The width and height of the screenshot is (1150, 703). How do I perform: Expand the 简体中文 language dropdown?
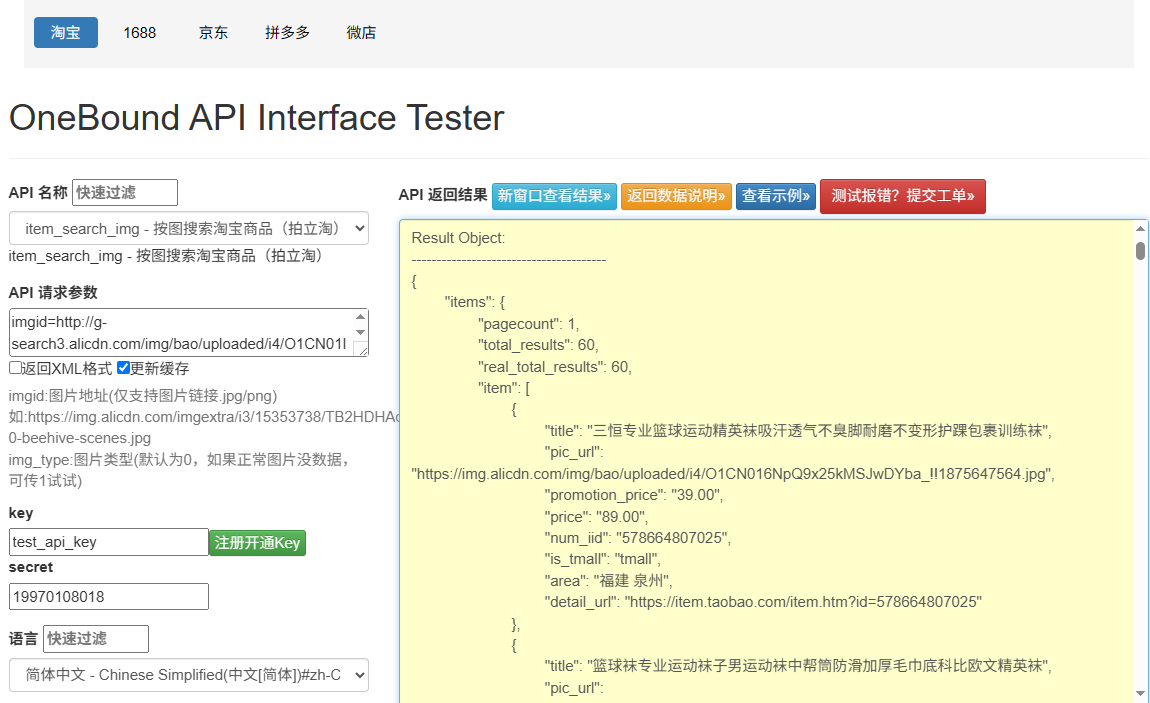point(189,675)
